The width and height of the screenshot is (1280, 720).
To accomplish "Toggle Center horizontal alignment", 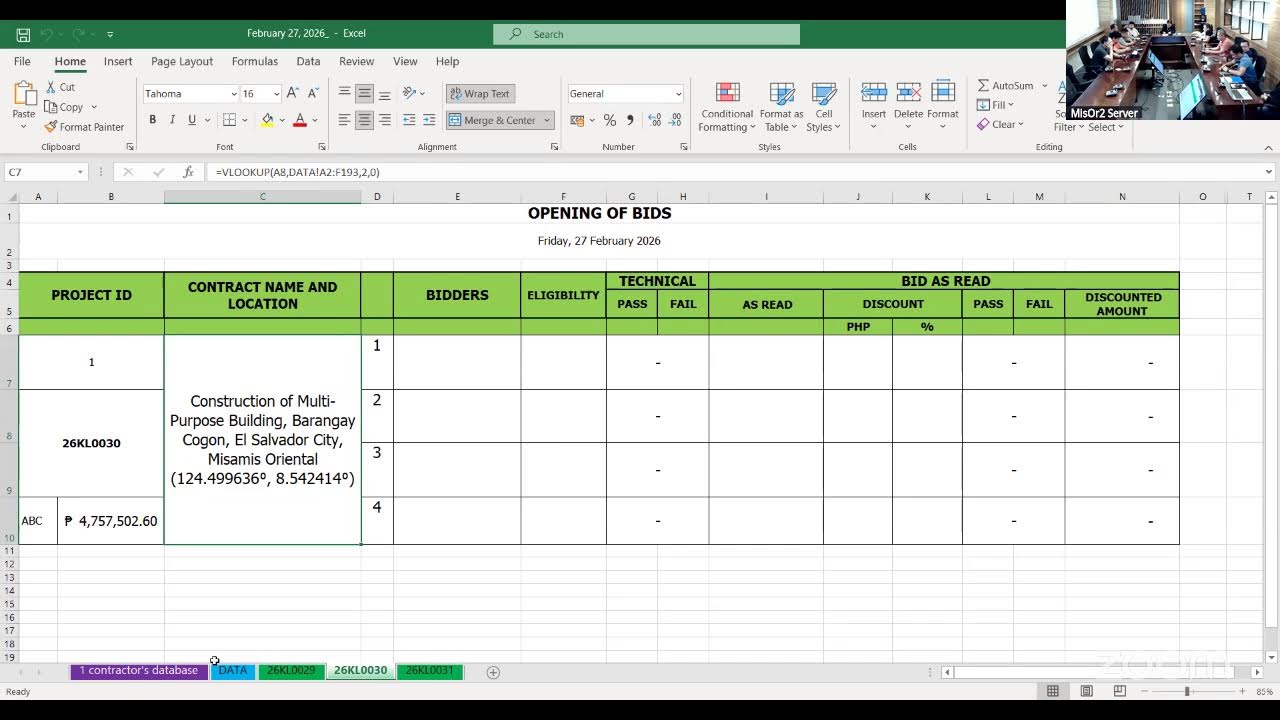I will (x=364, y=120).
